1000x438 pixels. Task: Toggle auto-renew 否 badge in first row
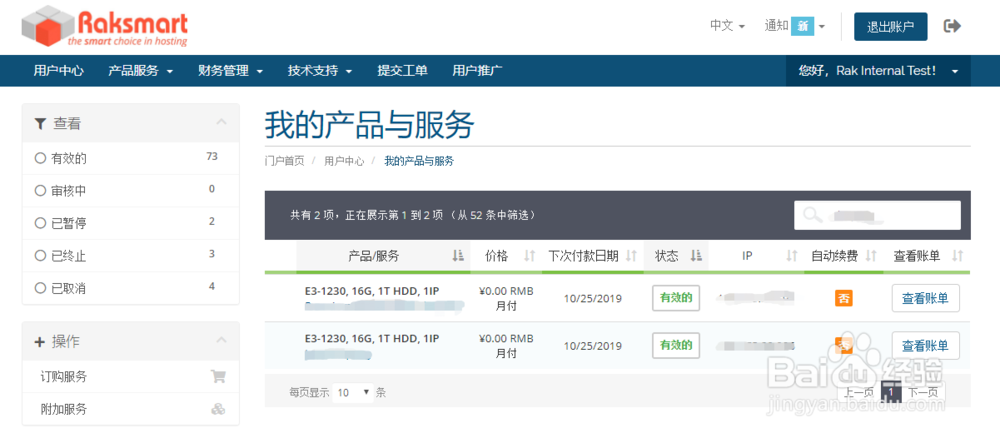[844, 298]
